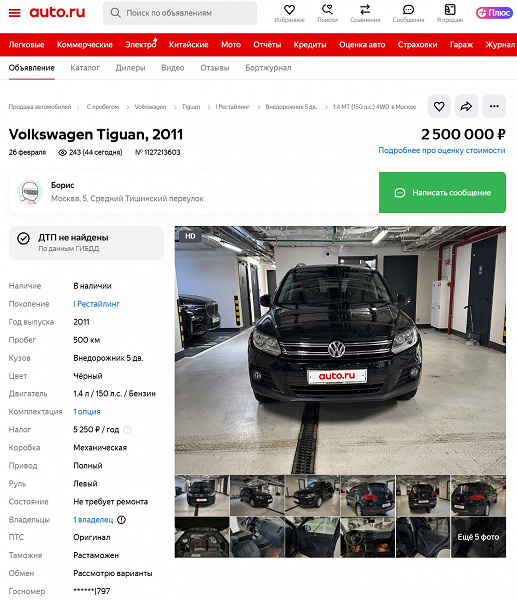Open Подробнее про оценку стоимости link

click(442, 150)
